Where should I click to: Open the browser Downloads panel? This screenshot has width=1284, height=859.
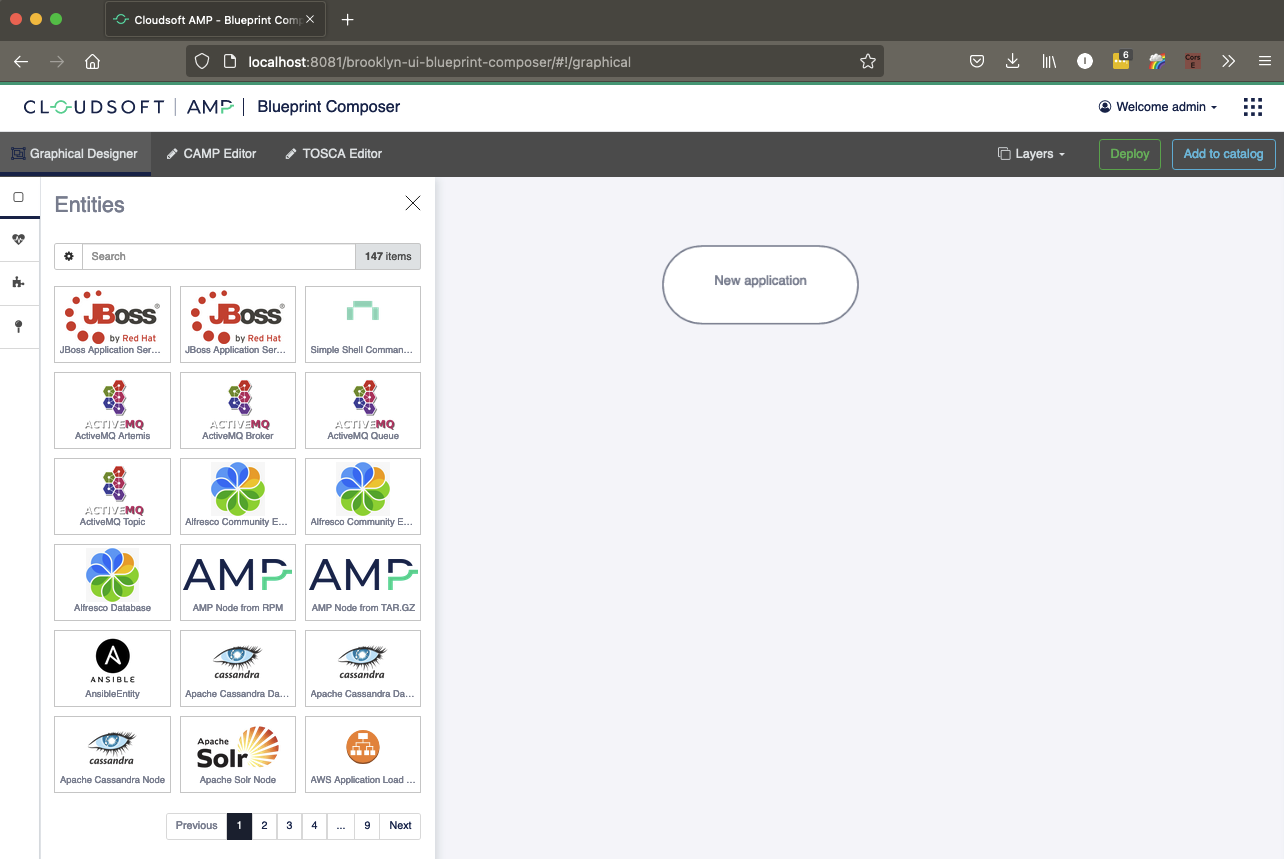tap(1013, 61)
